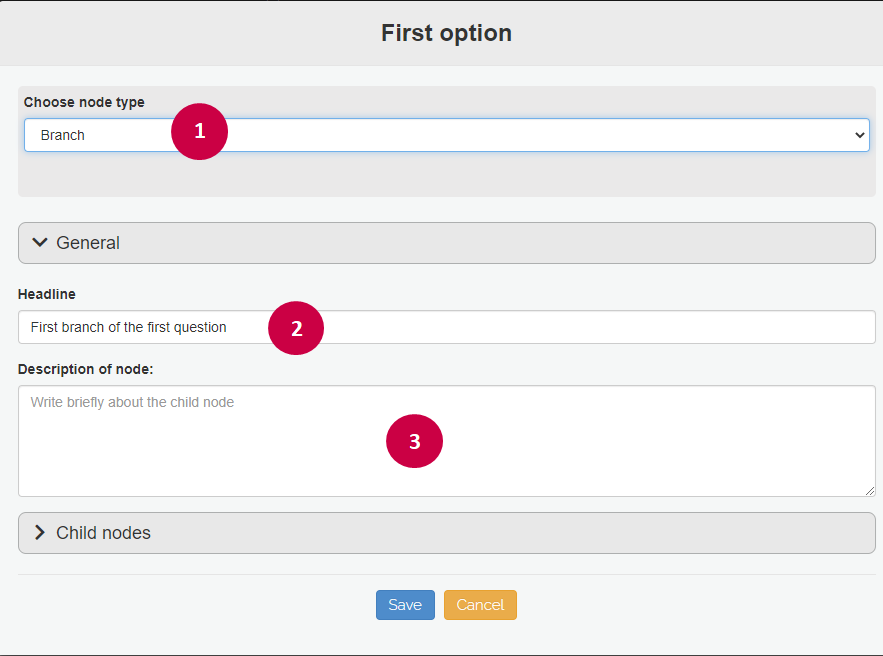883x656 pixels.
Task: Save the node settings
Action: coord(405,605)
